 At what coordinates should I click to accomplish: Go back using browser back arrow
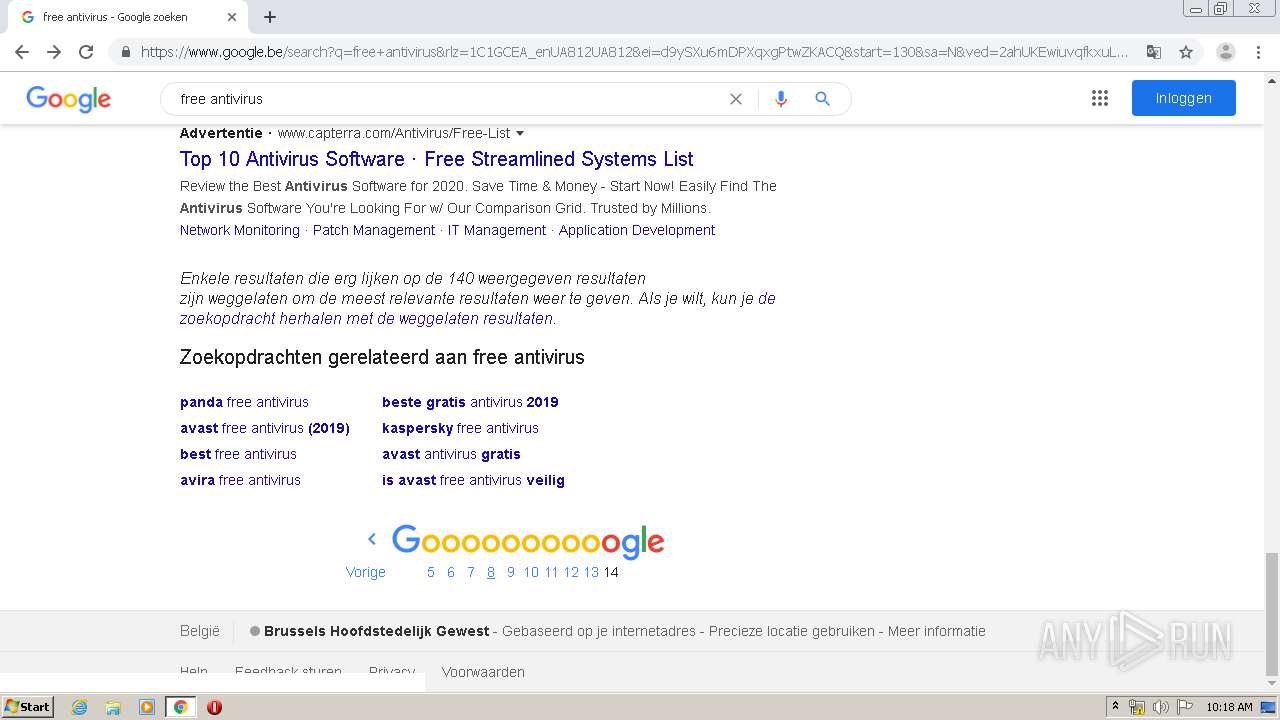point(22,52)
